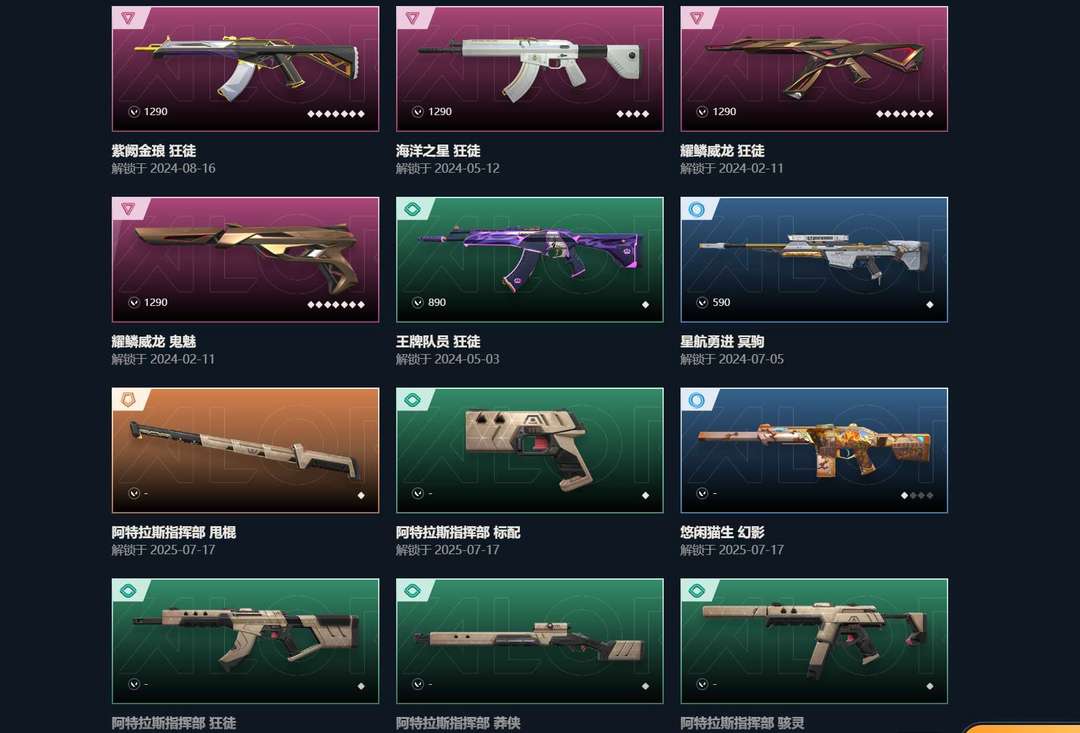The image size is (1080, 733).
Task: Click the blue tier icon on 星航勇进 冥驹 card
Action: tap(696, 209)
